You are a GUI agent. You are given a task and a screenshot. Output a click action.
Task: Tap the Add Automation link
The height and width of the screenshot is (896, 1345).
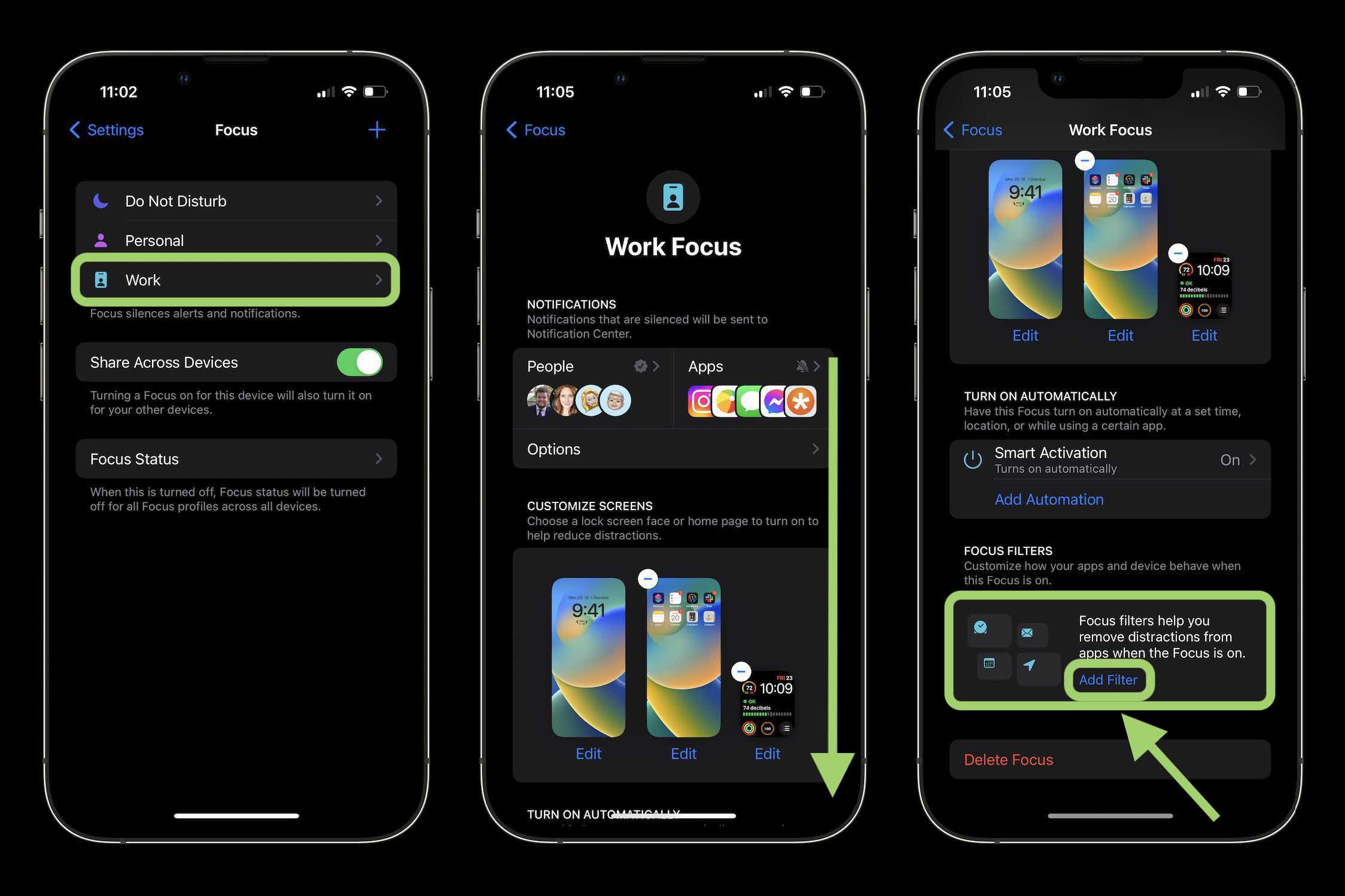pos(1048,498)
